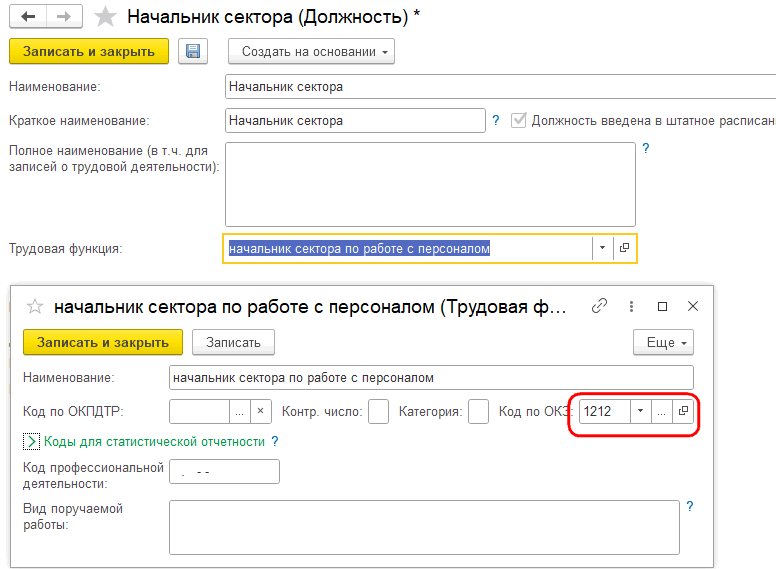Click the Код по ОКЗ field with 1212
776x569 pixels.
[605, 411]
